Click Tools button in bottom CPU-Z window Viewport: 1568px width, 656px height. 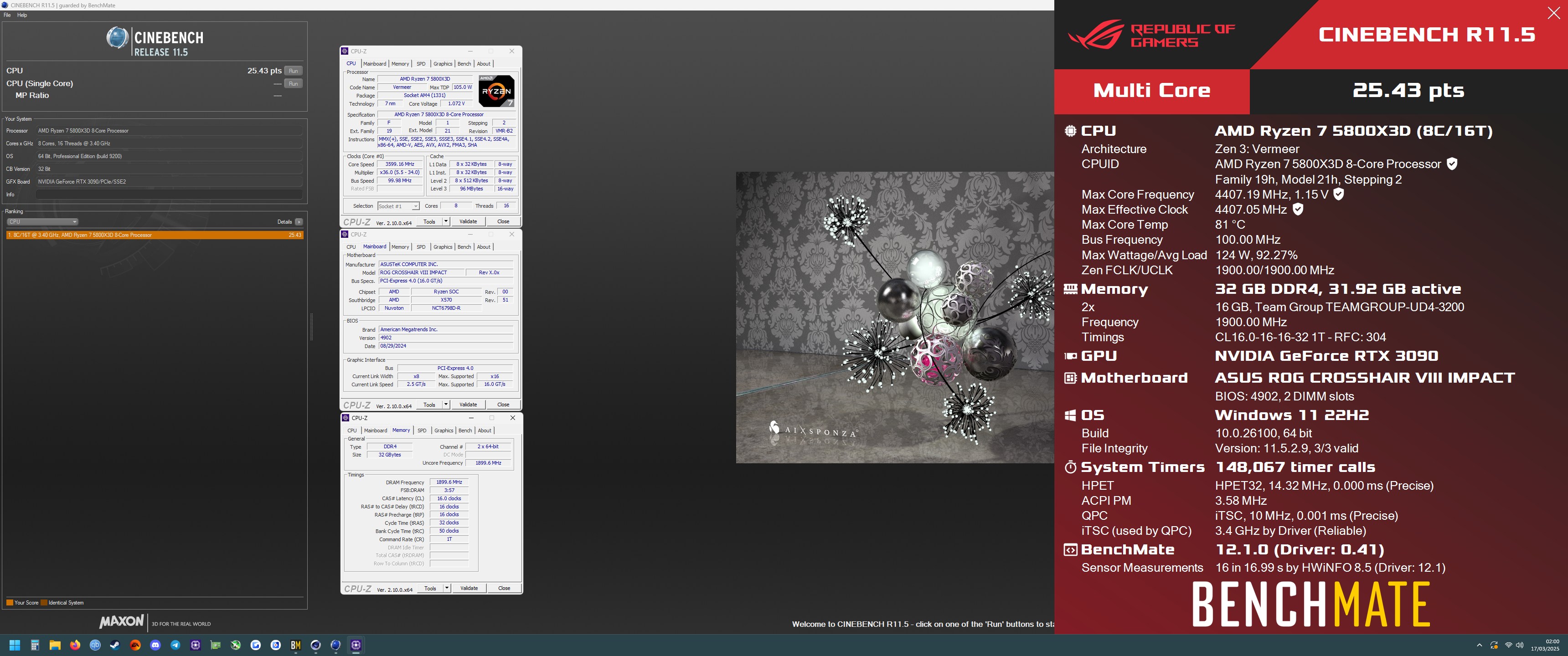point(430,589)
